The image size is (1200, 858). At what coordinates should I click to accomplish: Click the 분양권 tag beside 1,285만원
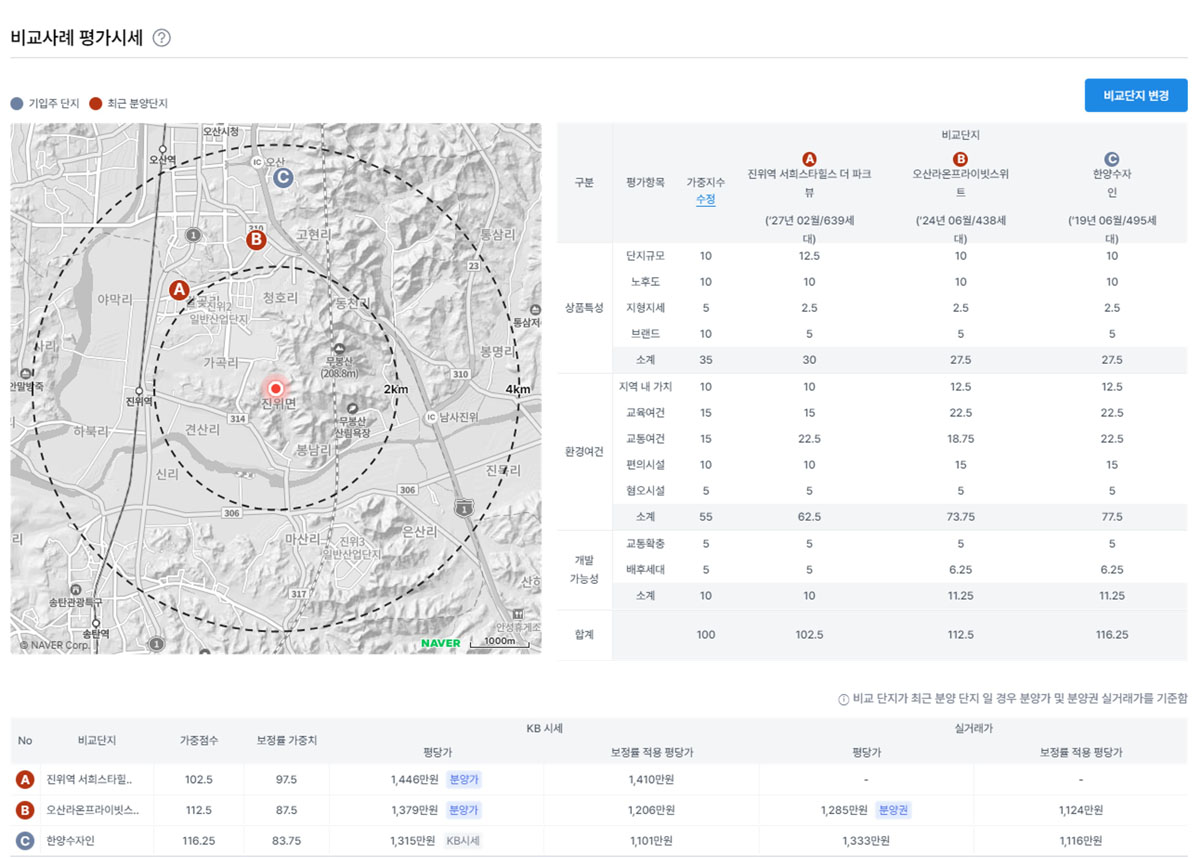pyautogui.click(x=892, y=810)
